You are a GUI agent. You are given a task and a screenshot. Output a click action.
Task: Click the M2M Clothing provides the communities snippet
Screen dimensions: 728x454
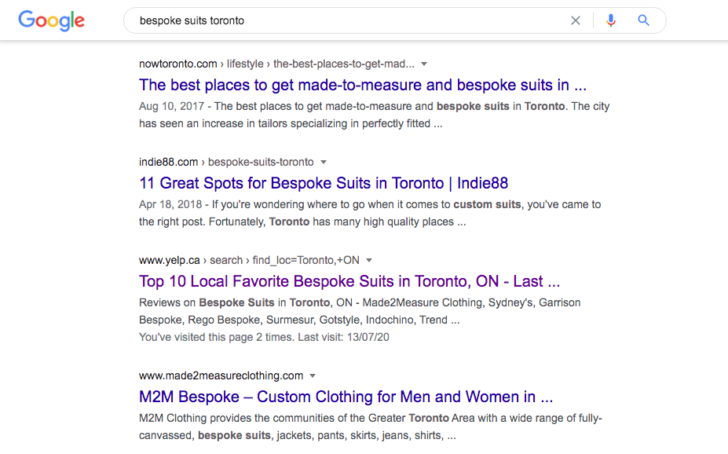(370, 427)
